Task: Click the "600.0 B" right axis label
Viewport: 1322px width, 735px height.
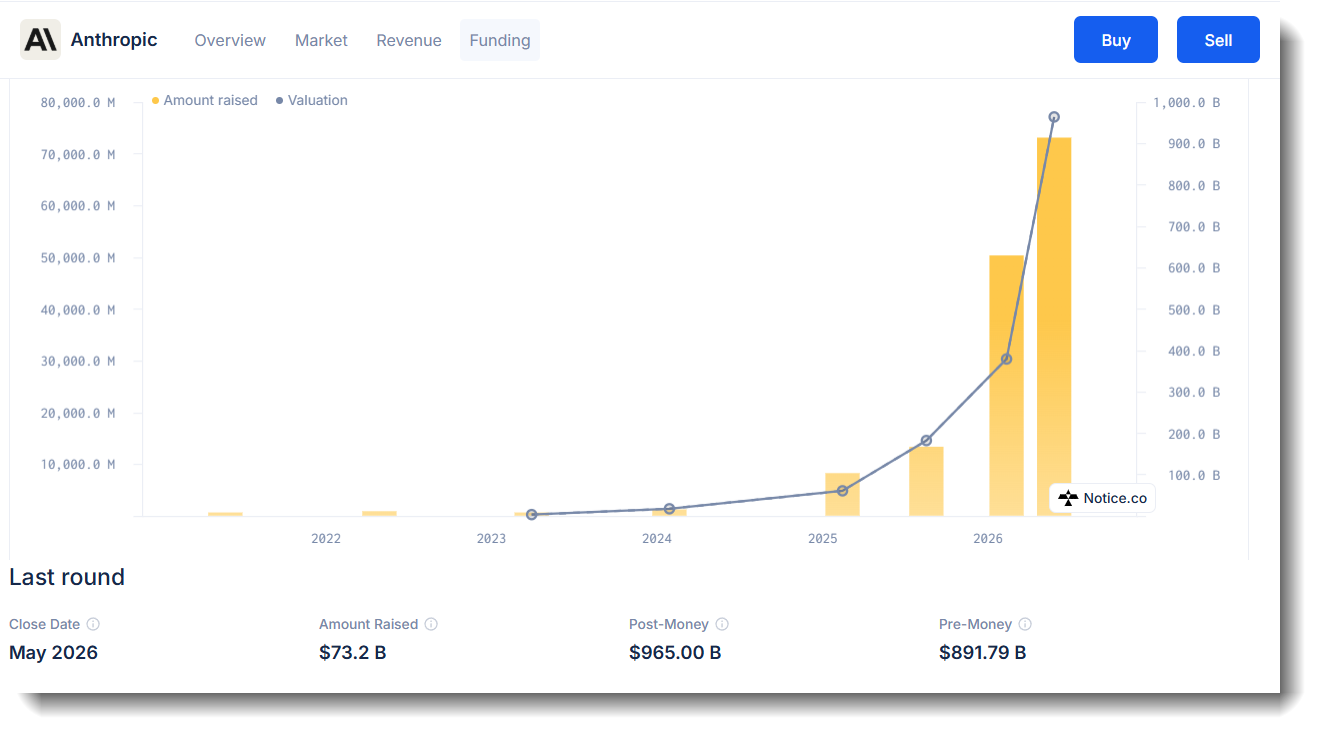Action: (1194, 268)
